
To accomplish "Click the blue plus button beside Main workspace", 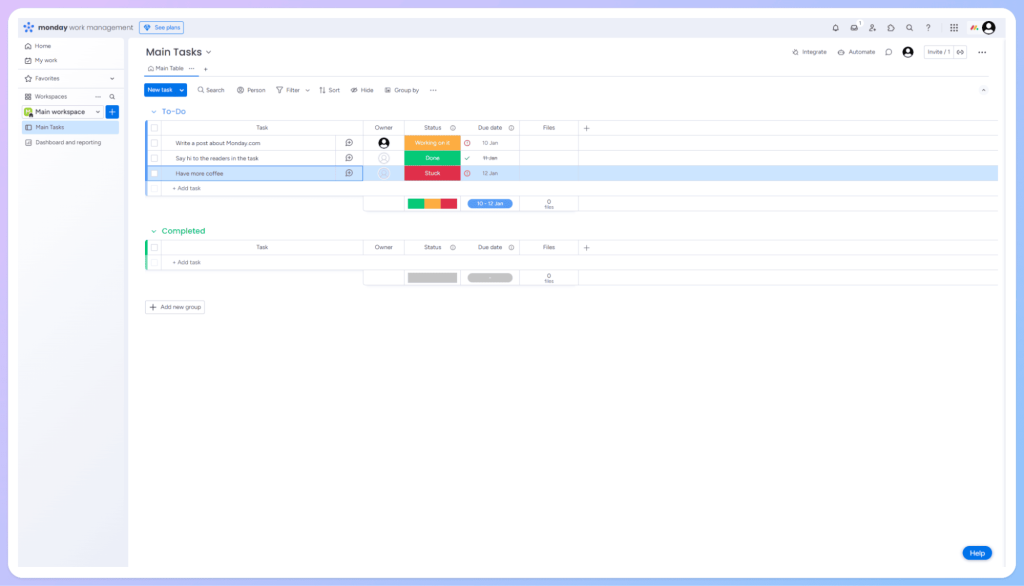I will point(112,112).
